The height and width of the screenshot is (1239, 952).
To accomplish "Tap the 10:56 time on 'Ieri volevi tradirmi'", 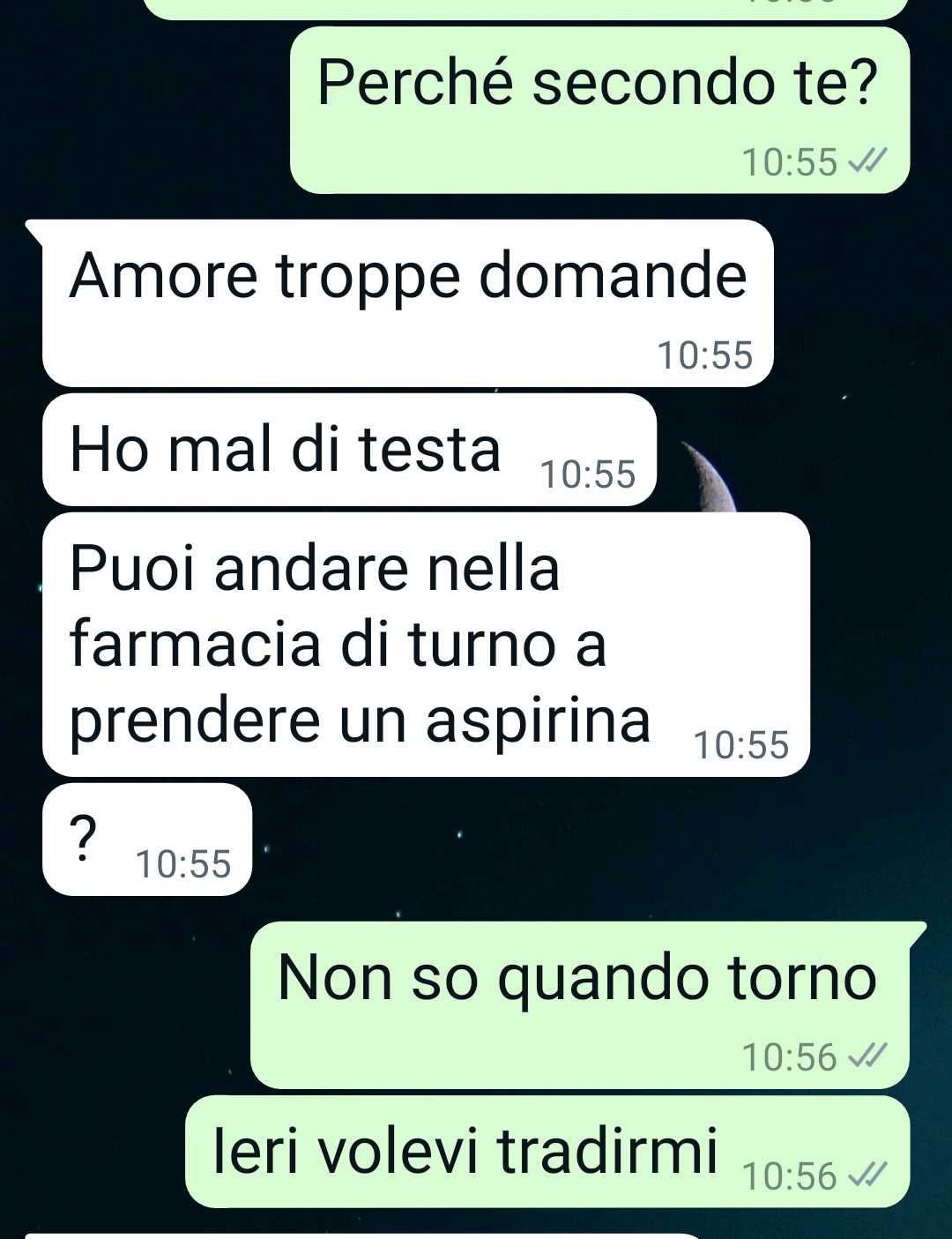I will pyautogui.click(x=790, y=1176).
